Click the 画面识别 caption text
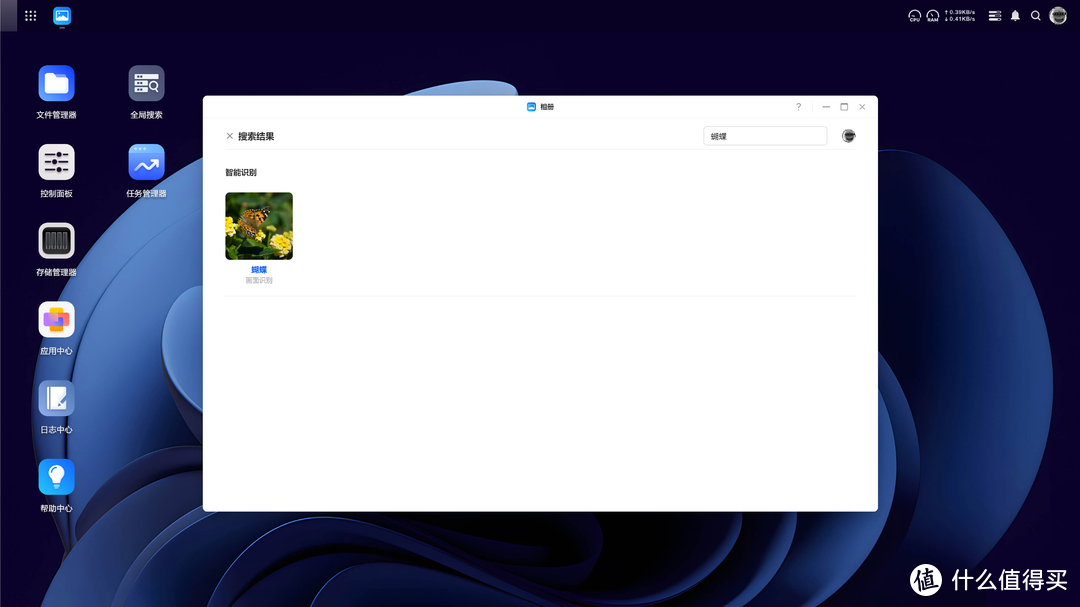Image resolution: width=1080 pixels, height=607 pixels. pyautogui.click(x=259, y=280)
